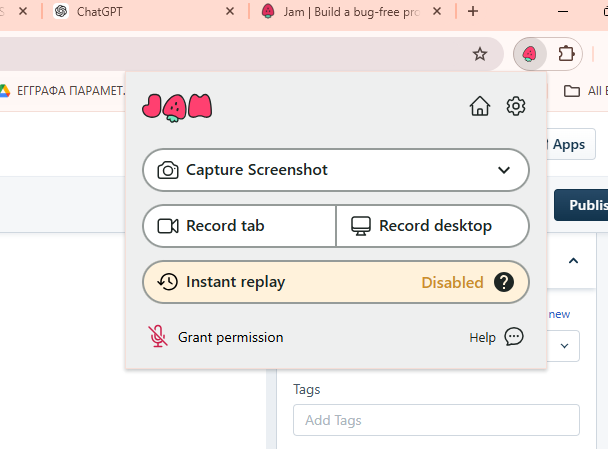The width and height of the screenshot is (608, 449).
Task: Click crossed-out microphone icon
Action: click(x=158, y=336)
